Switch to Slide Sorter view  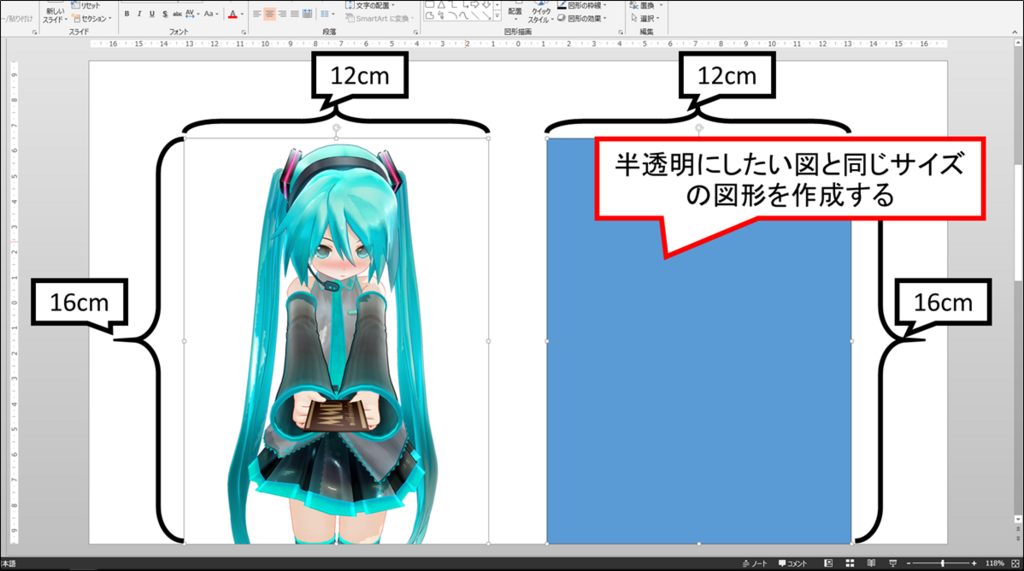coord(850,563)
